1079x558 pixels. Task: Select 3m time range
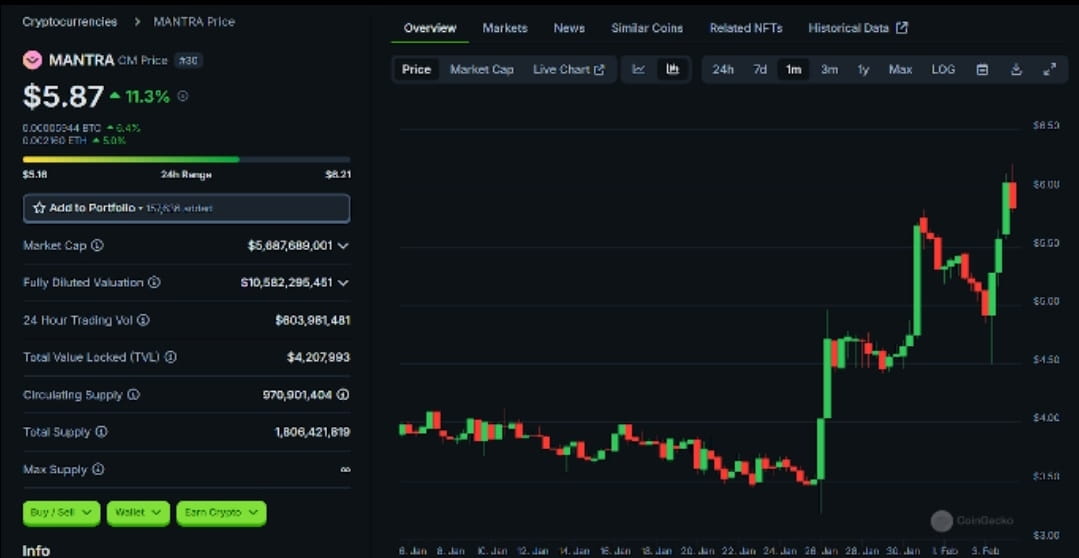(829, 69)
